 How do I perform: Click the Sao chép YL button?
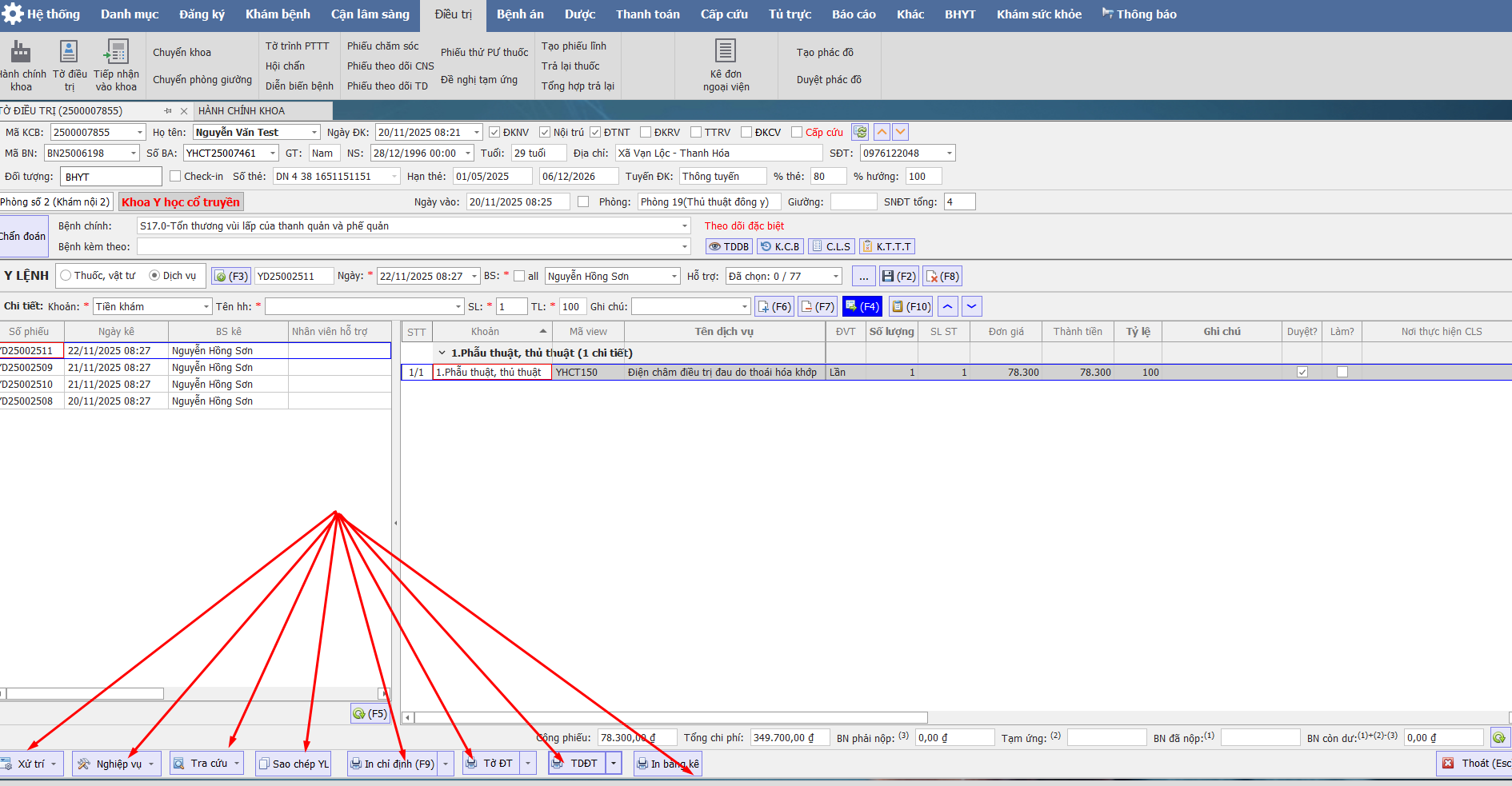pyautogui.click(x=293, y=764)
